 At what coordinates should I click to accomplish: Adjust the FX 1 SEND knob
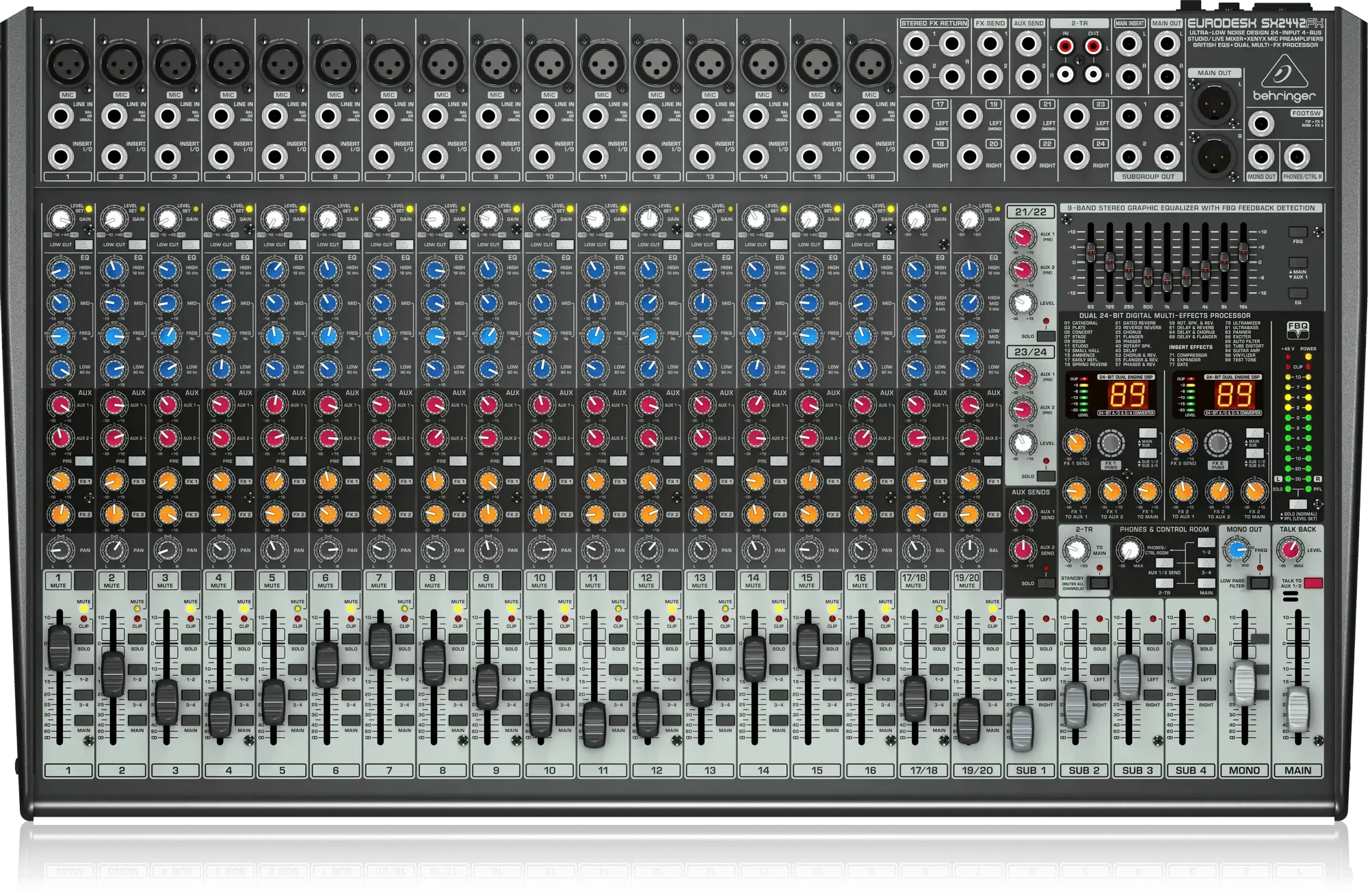coord(1076,443)
